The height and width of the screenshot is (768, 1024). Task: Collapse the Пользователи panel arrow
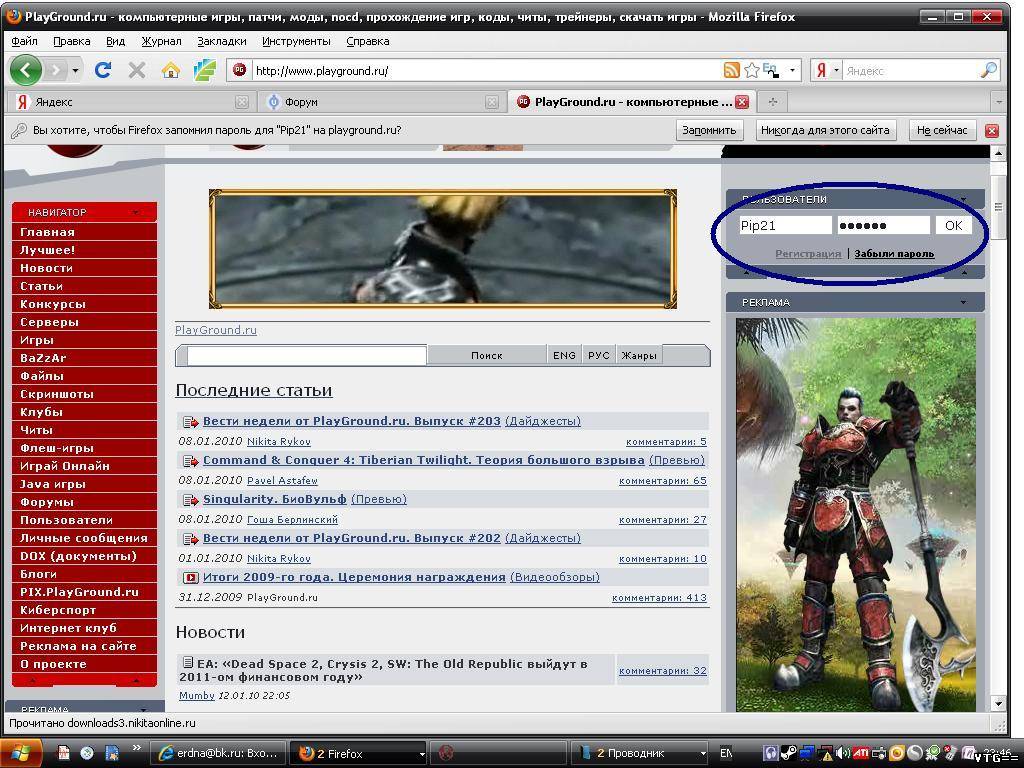tap(963, 199)
